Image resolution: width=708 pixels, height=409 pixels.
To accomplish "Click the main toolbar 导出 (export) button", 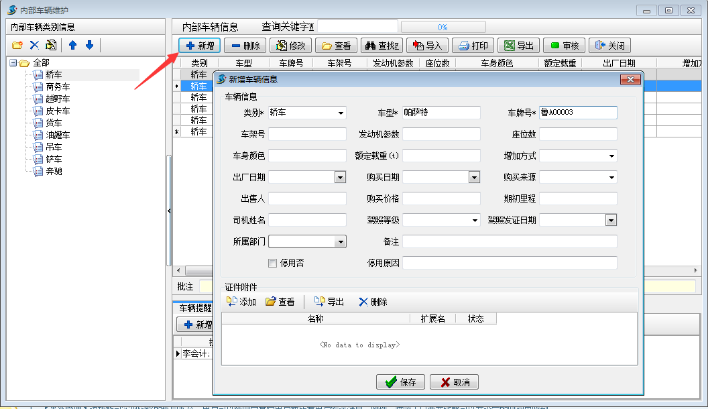I will point(519,46).
